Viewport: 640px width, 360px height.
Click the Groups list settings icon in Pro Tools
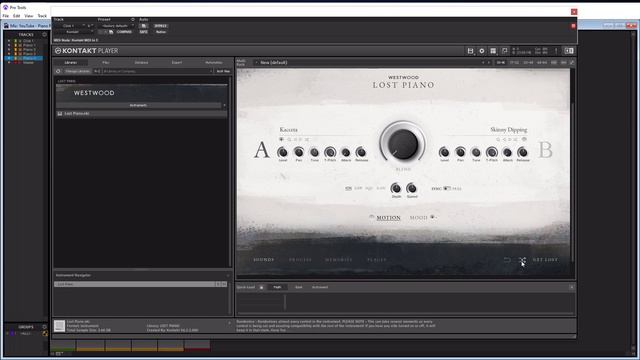point(44,327)
